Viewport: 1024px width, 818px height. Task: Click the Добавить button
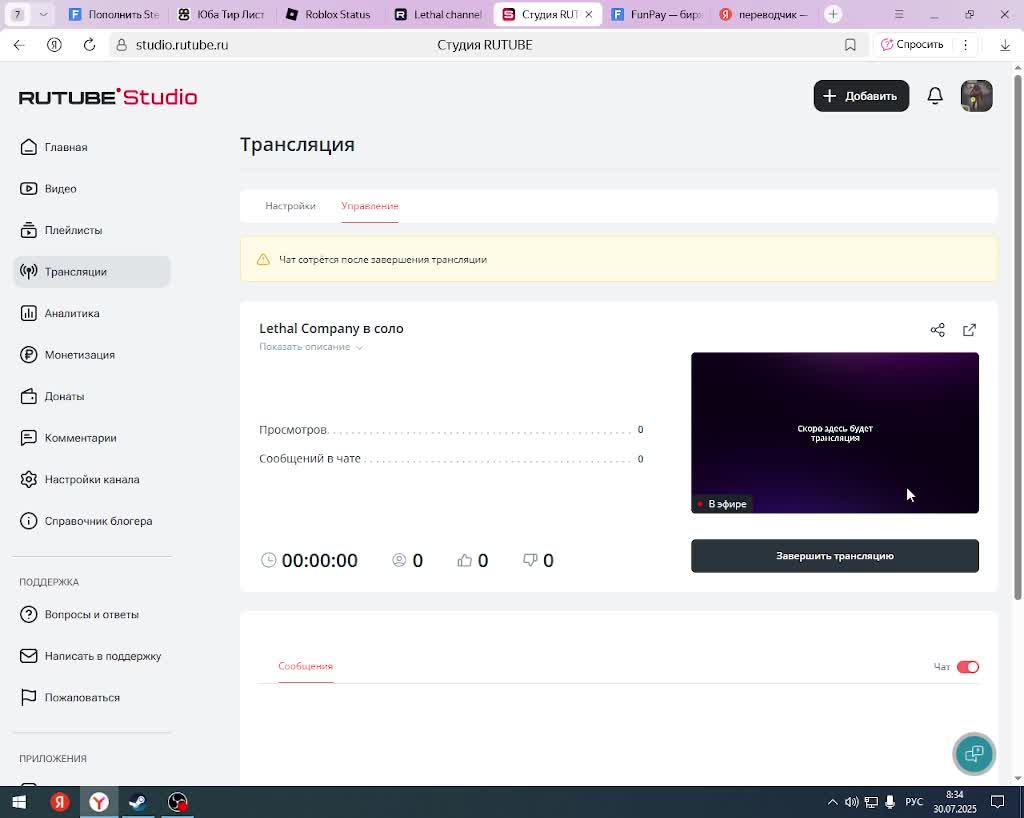(861, 96)
